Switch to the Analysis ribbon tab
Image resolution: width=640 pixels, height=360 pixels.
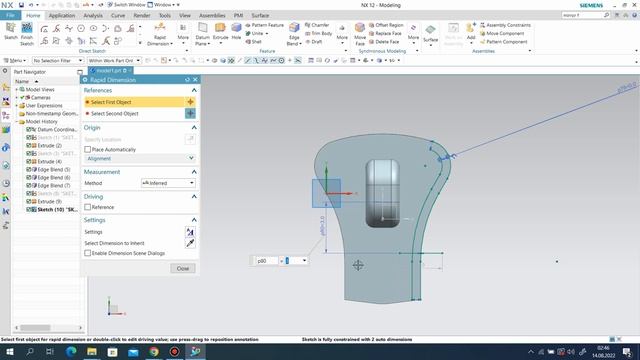[x=93, y=16]
